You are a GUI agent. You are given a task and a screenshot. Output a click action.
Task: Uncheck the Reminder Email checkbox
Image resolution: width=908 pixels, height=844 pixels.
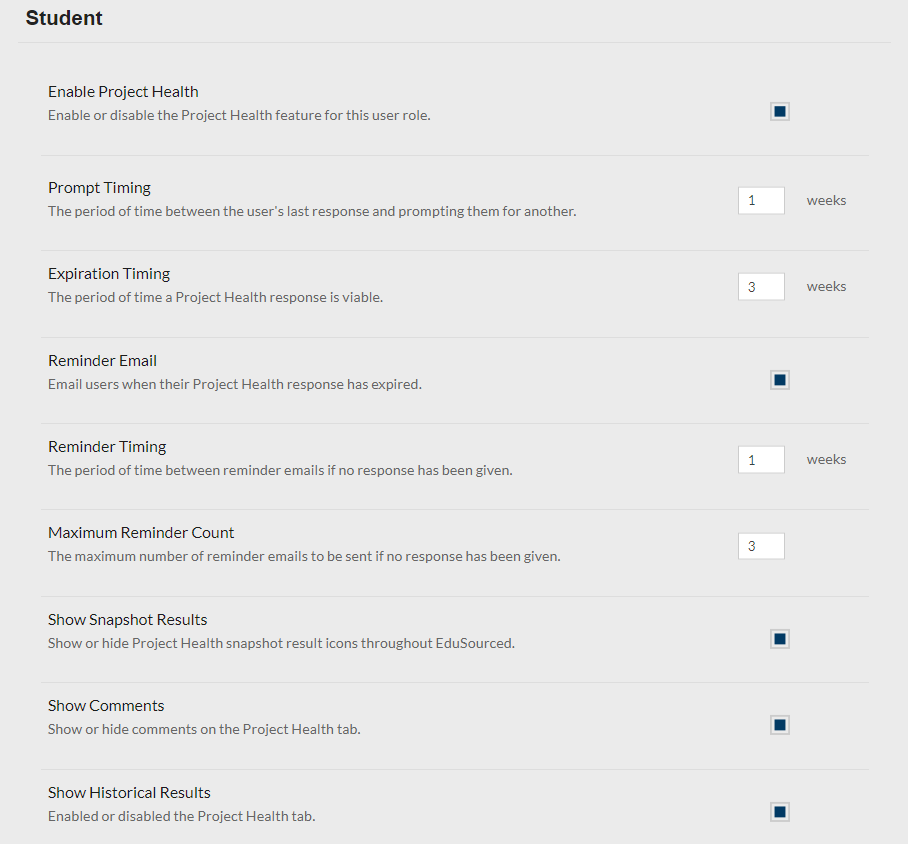pos(779,380)
